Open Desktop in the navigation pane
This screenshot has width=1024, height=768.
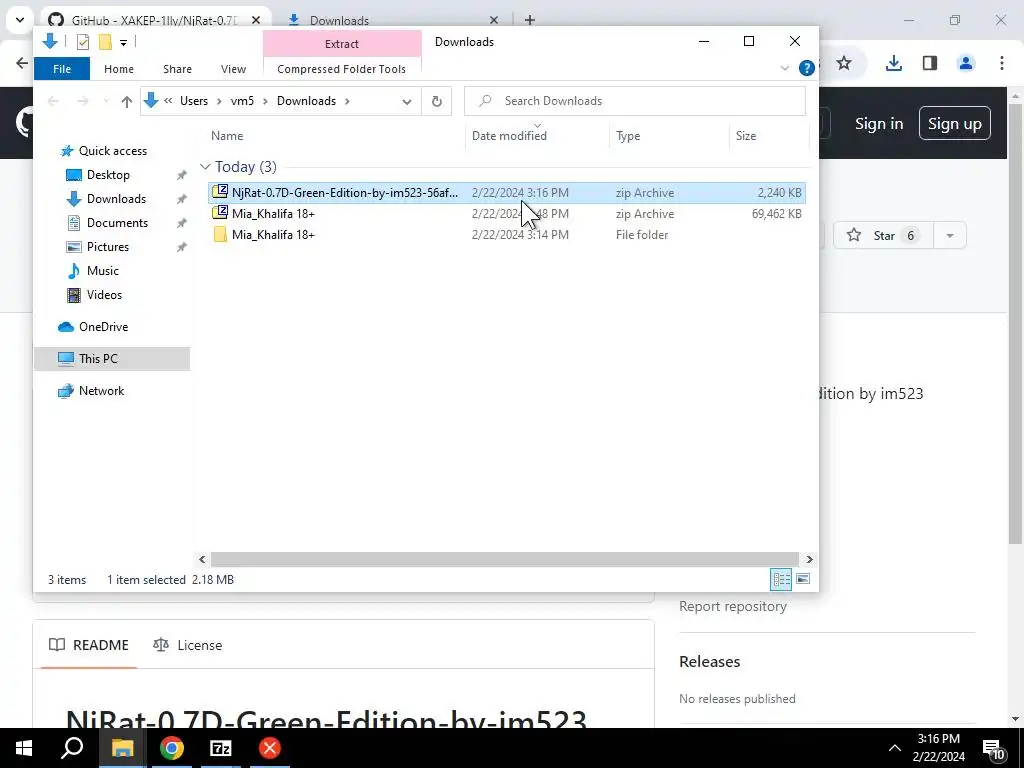(108, 175)
